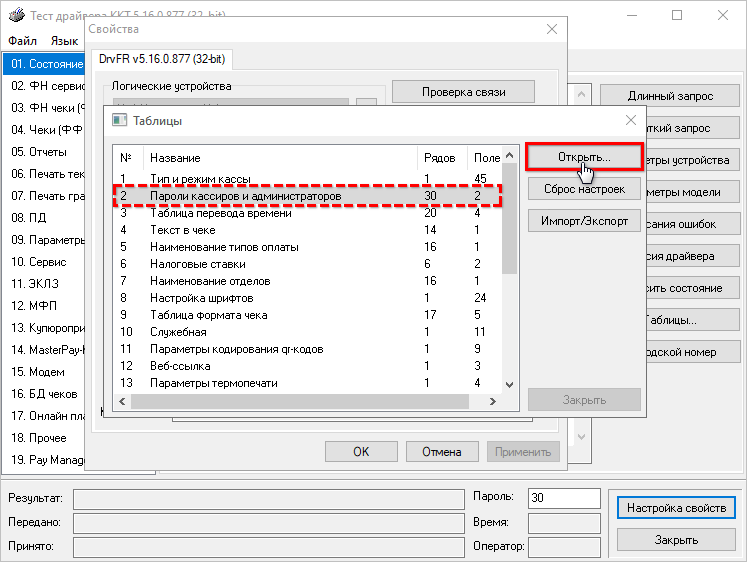Click the Сброс настроек button

tap(584, 189)
